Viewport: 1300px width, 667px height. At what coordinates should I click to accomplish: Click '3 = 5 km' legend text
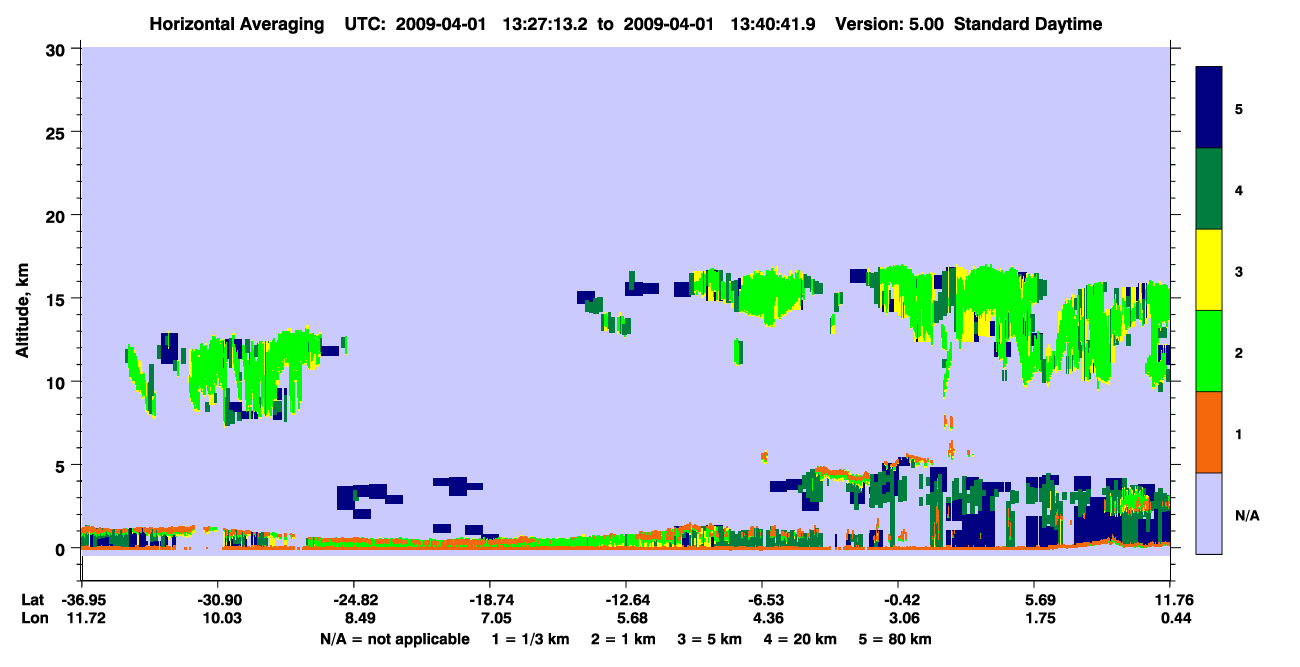click(x=712, y=639)
